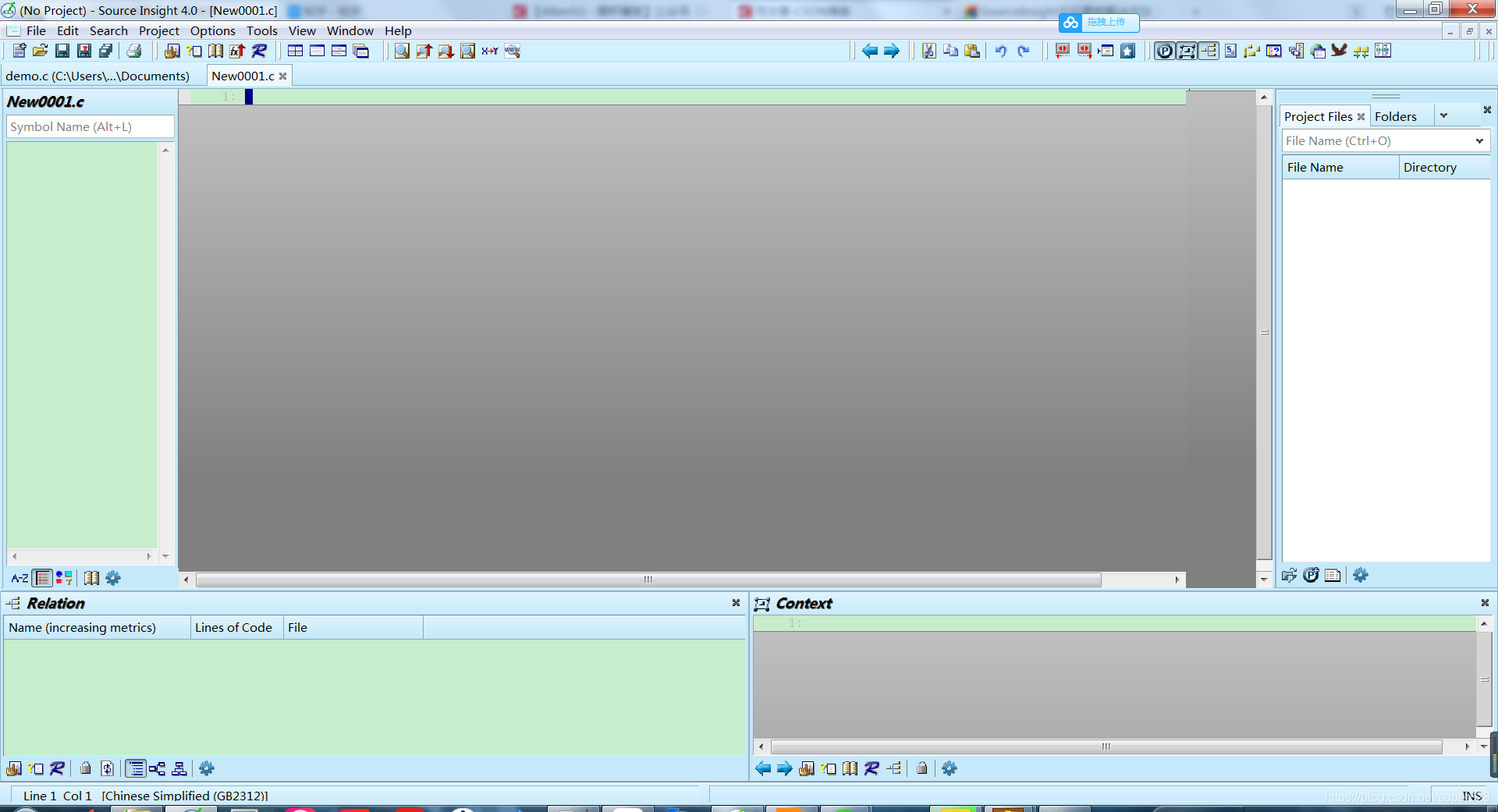This screenshot has width=1498, height=812.
Task: Expand the project panel tab overflow arrow next to Folders
Action: 1443,115
